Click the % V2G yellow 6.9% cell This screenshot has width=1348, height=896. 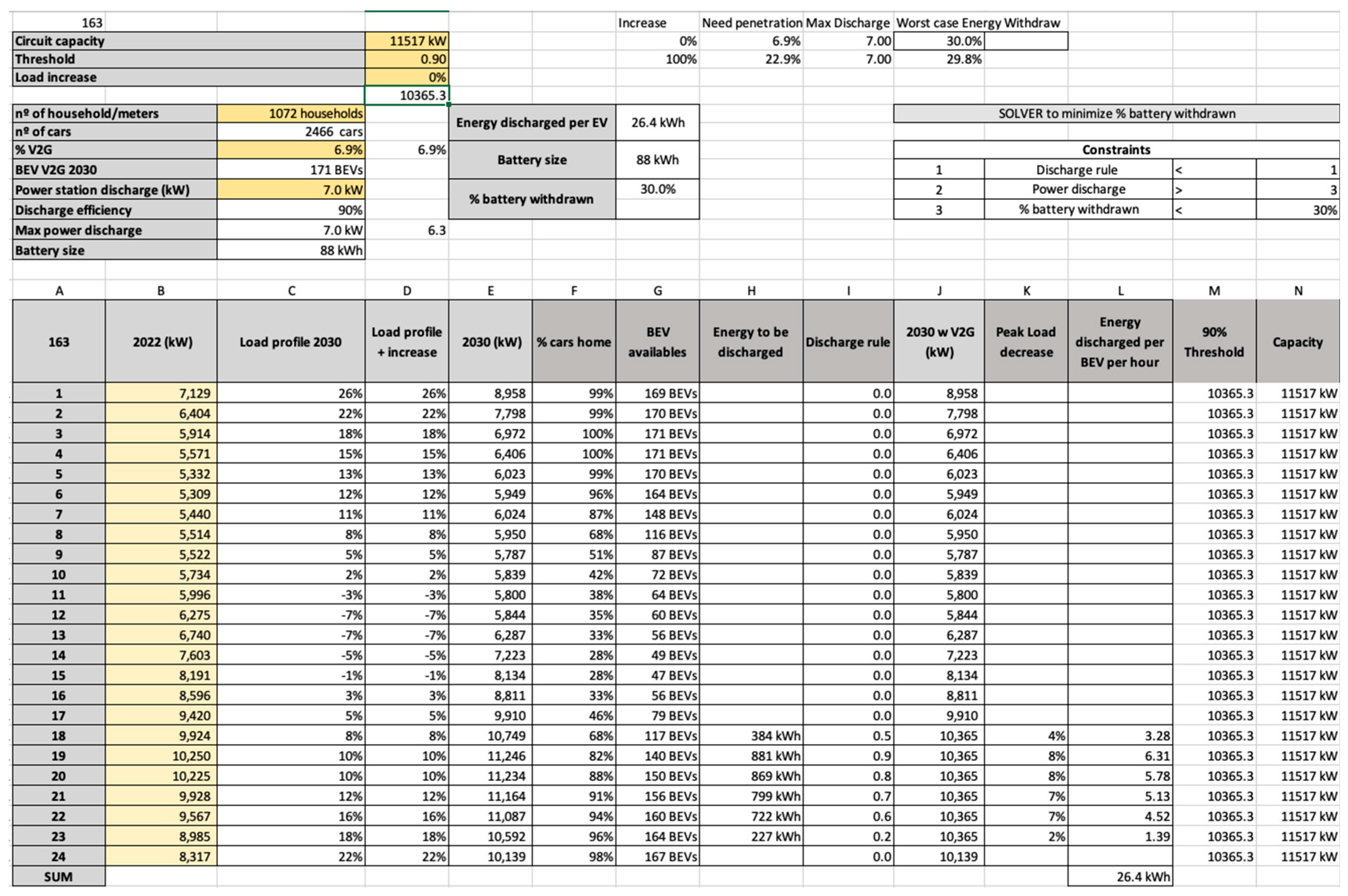(x=291, y=150)
